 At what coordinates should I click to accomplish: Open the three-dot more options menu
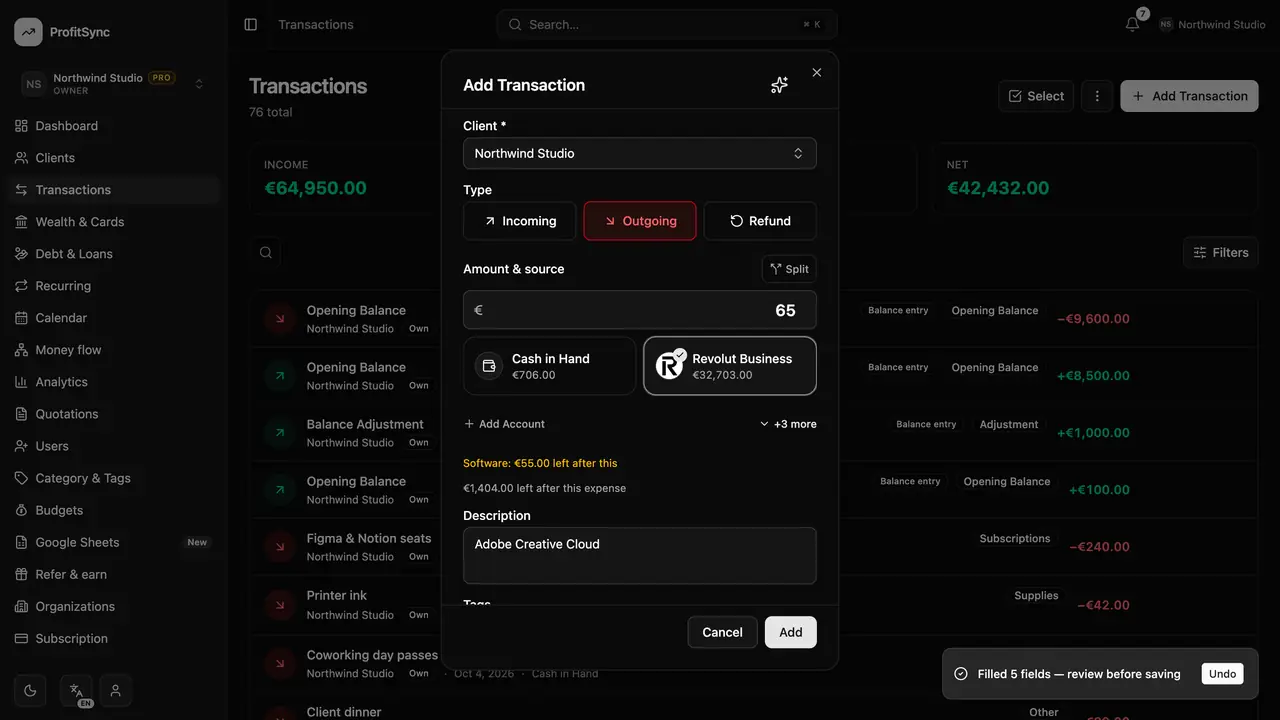[1097, 96]
